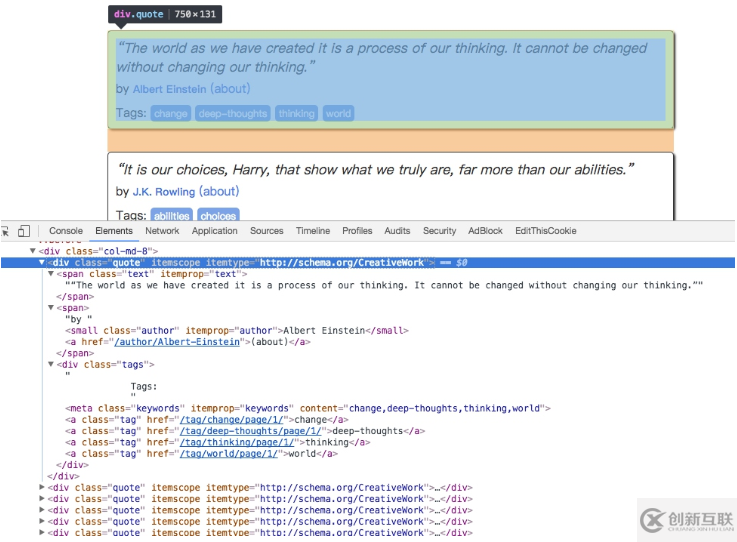Expand the third collapsed div quote node

point(41,510)
